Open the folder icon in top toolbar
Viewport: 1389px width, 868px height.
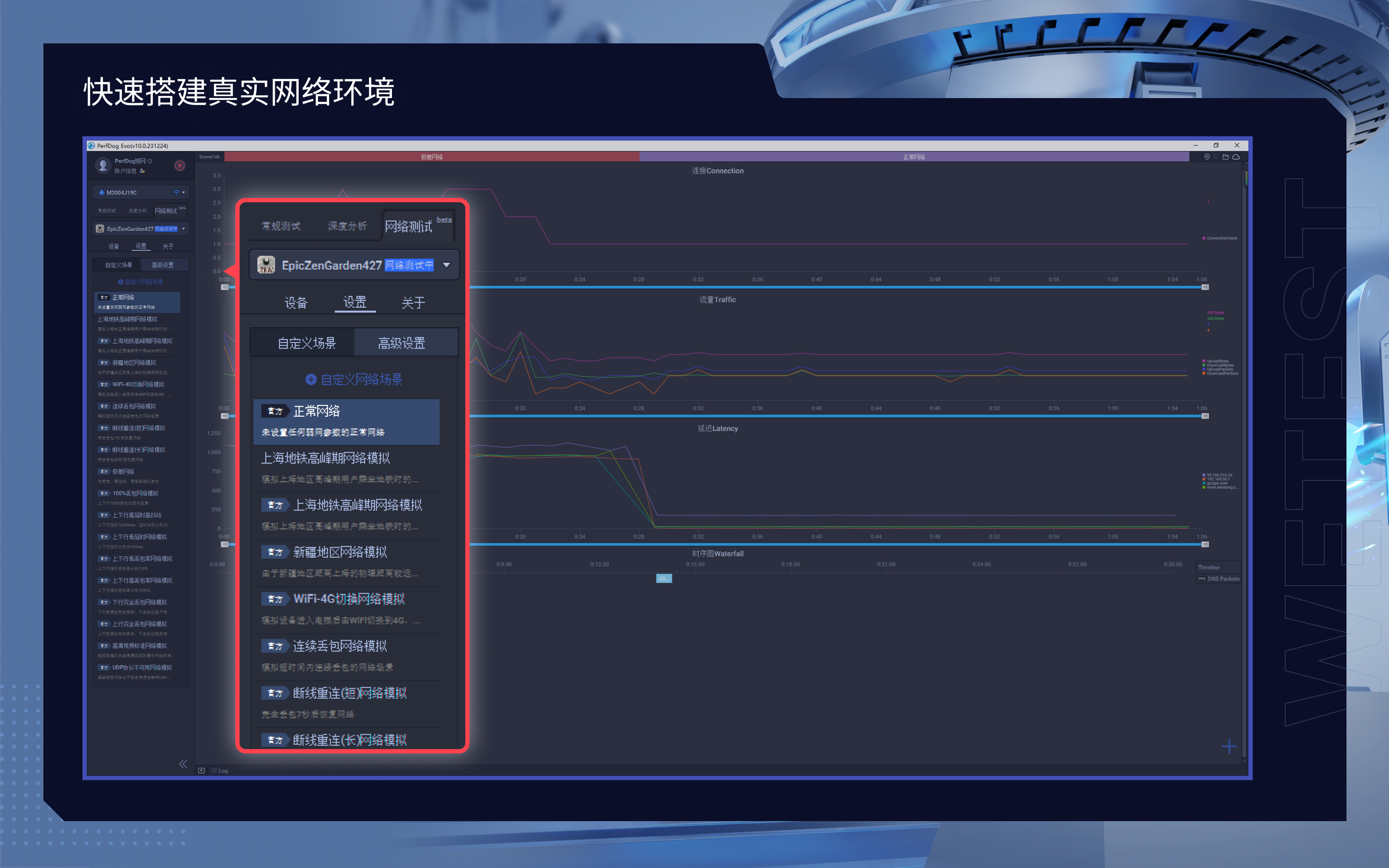1225,157
